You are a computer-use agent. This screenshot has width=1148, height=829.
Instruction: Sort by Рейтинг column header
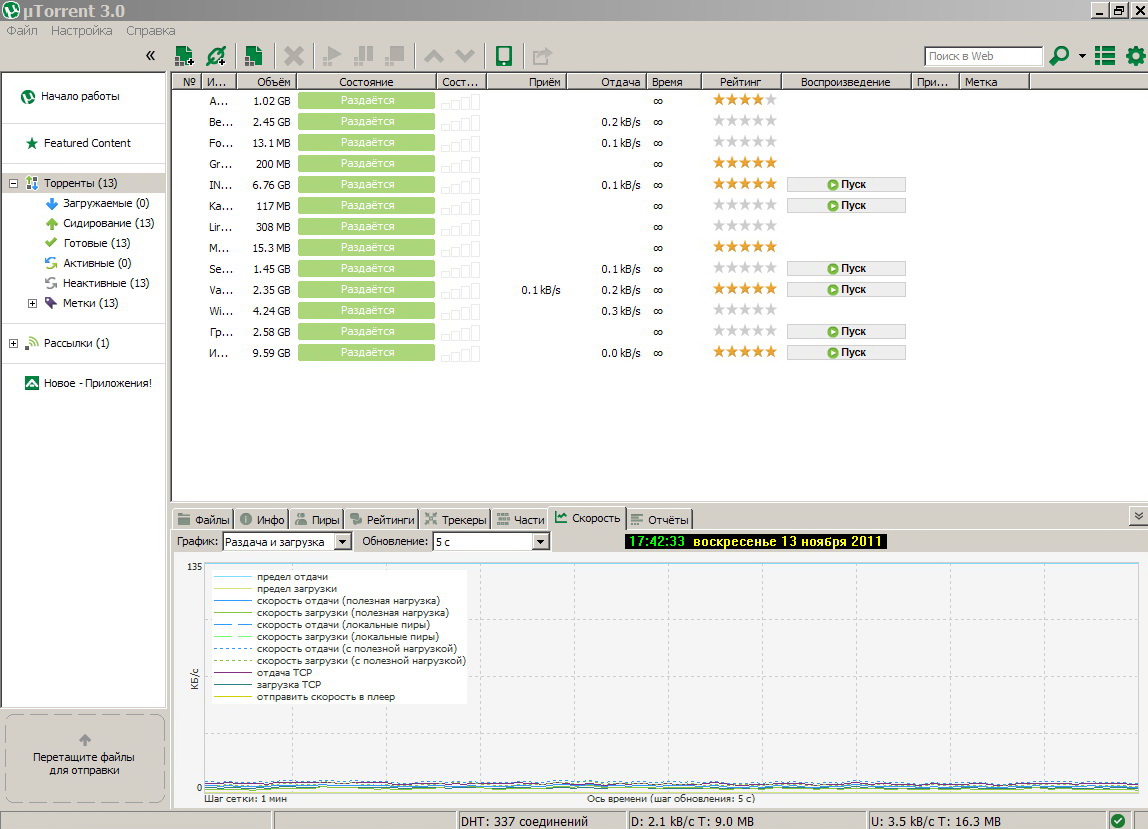(741, 82)
